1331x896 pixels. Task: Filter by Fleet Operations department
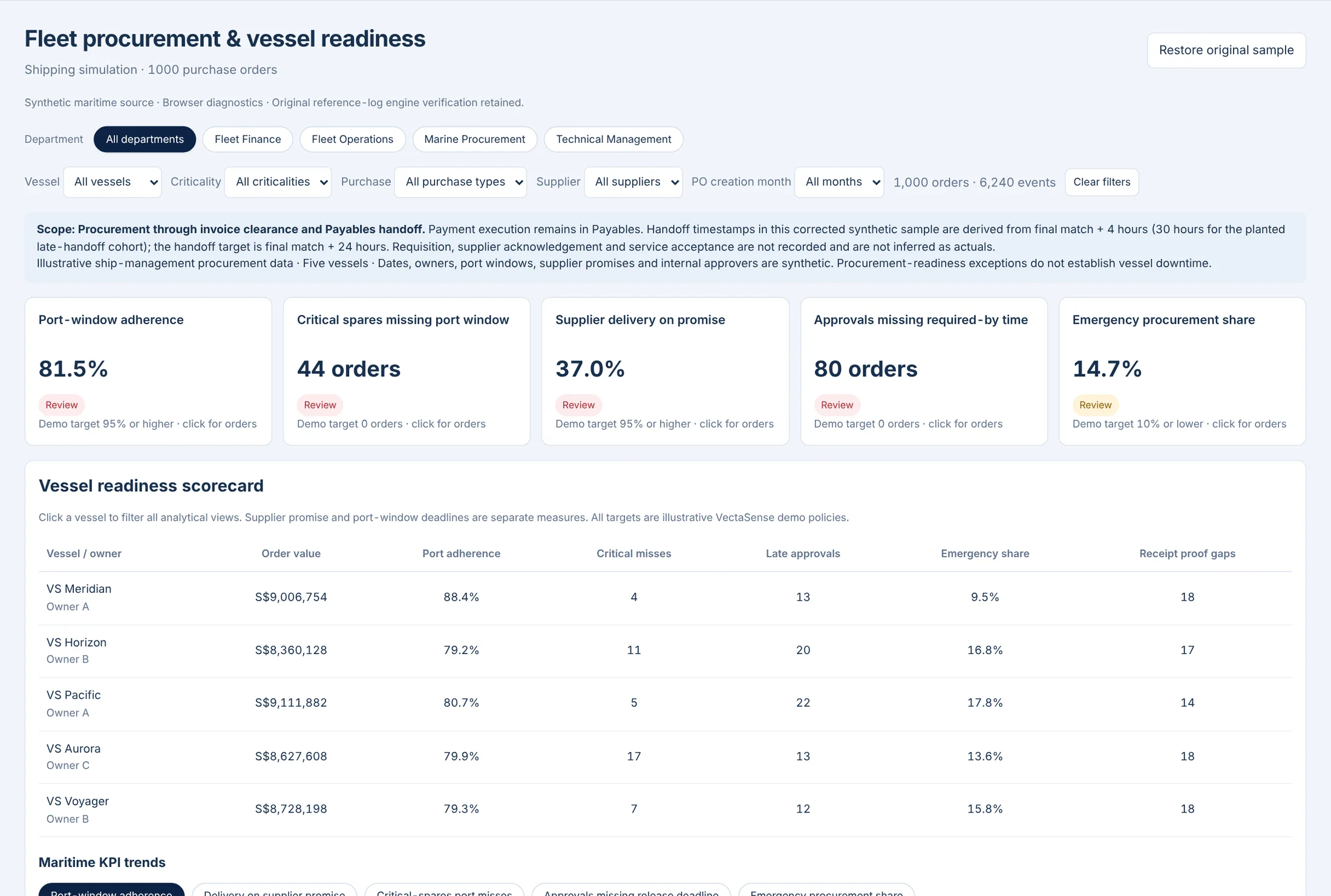click(352, 139)
